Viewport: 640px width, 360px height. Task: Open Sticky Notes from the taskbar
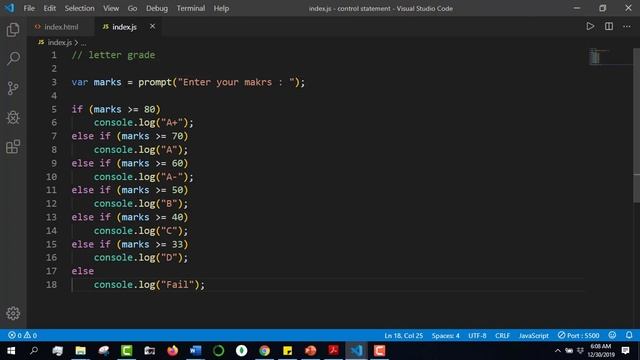click(287, 351)
